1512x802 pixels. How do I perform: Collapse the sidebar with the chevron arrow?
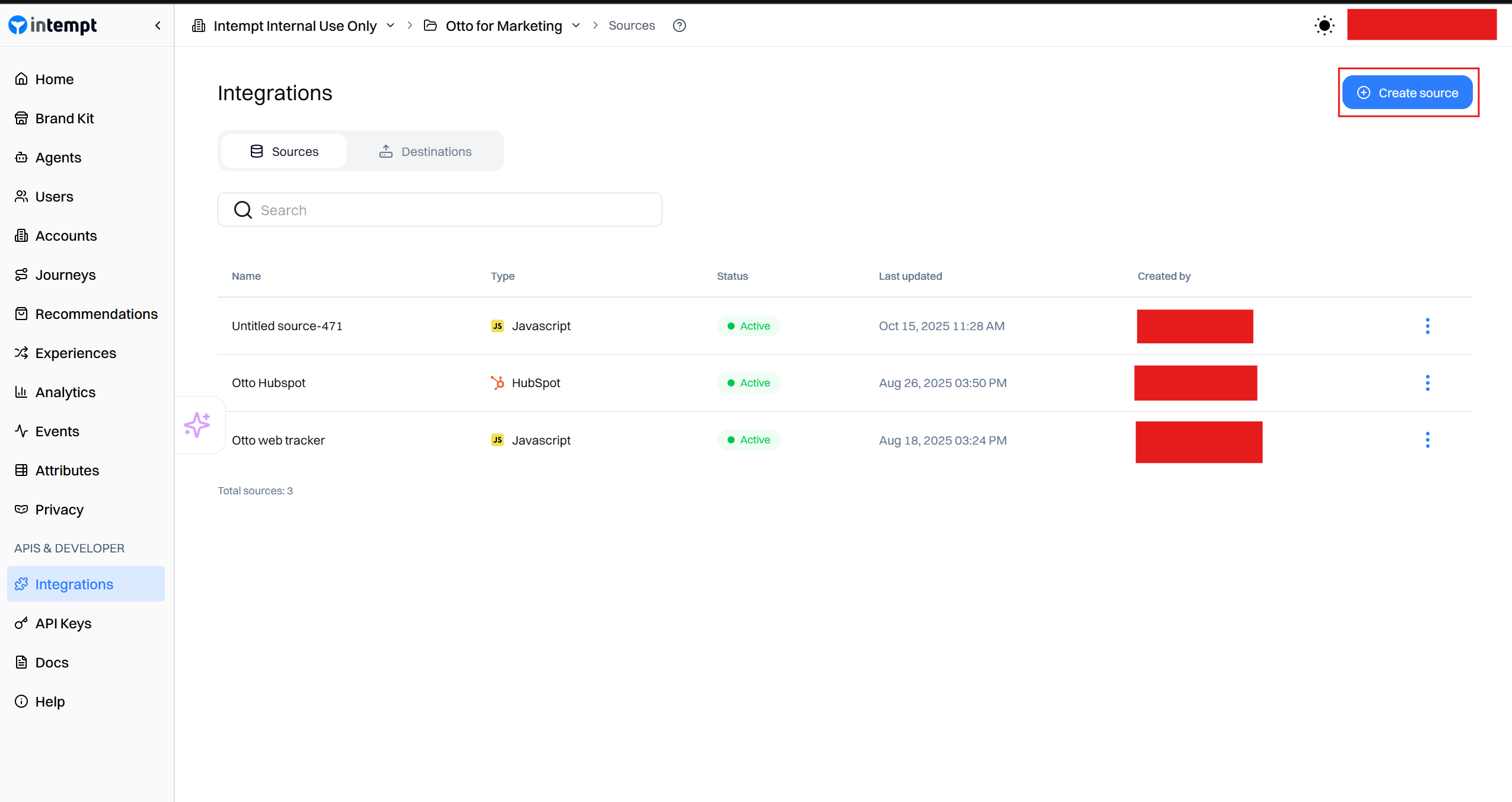pyautogui.click(x=158, y=25)
